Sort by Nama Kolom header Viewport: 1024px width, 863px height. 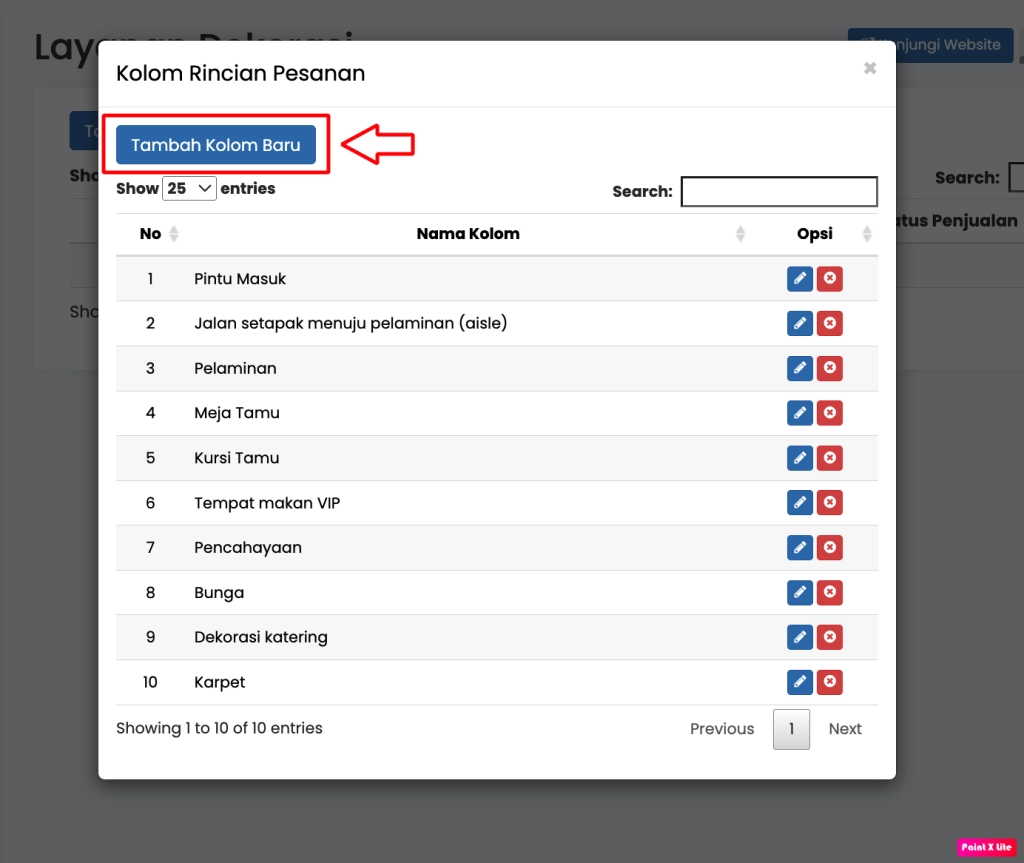point(468,234)
